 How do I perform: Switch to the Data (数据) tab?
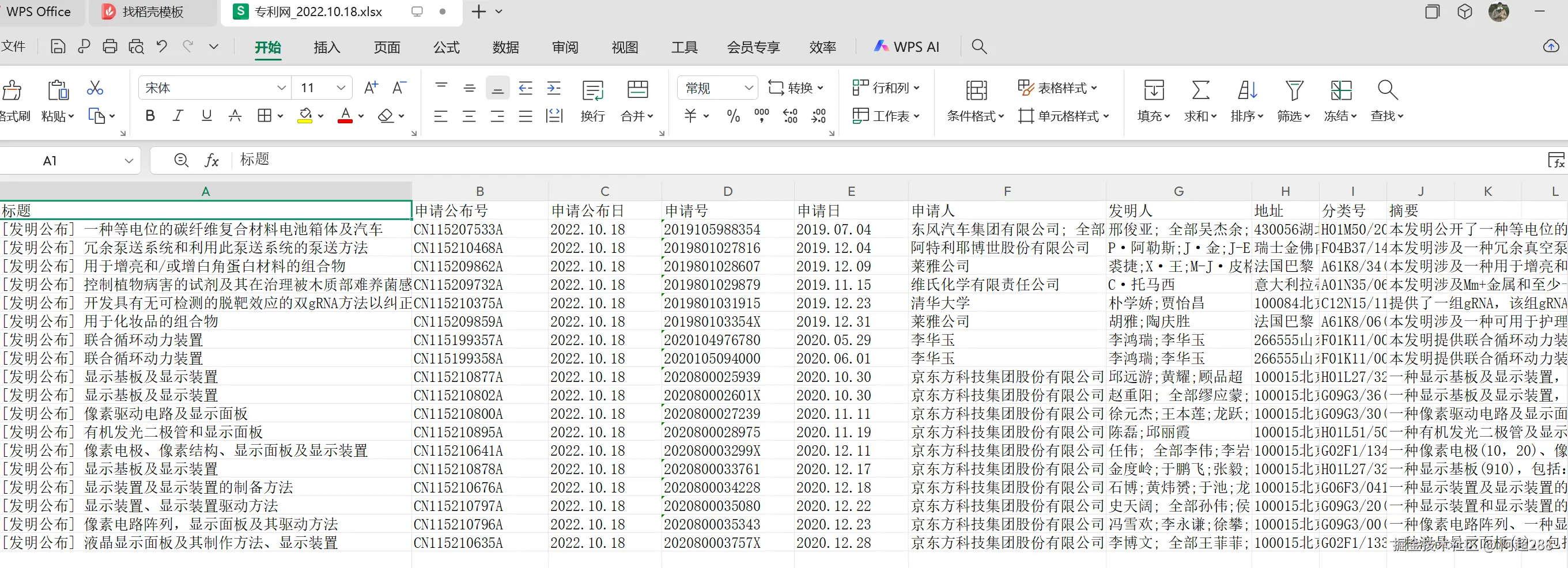point(506,47)
